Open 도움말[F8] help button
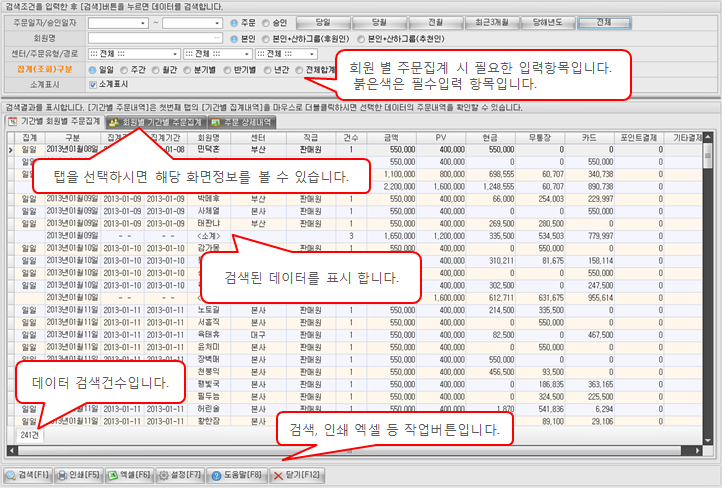Screen dimensions: 722x489 coord(237,475)
